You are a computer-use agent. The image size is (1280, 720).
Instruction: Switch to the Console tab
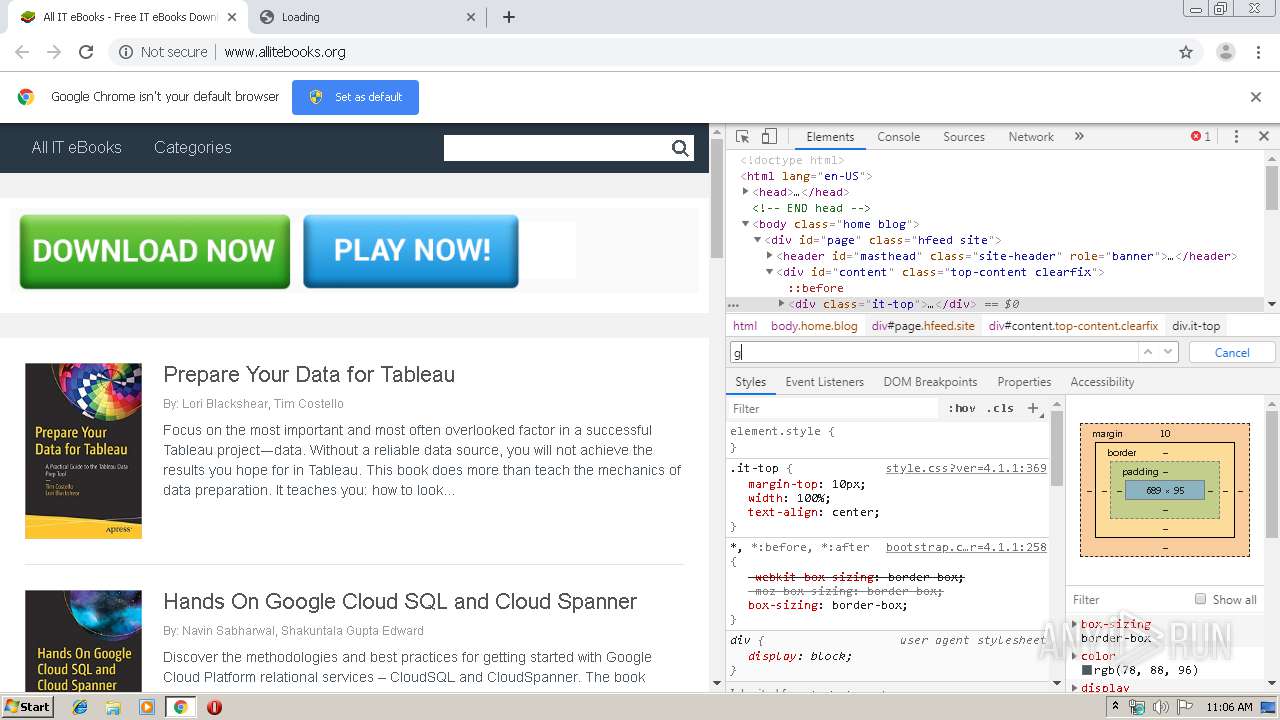pyautogui.click(x=898, y=137)
